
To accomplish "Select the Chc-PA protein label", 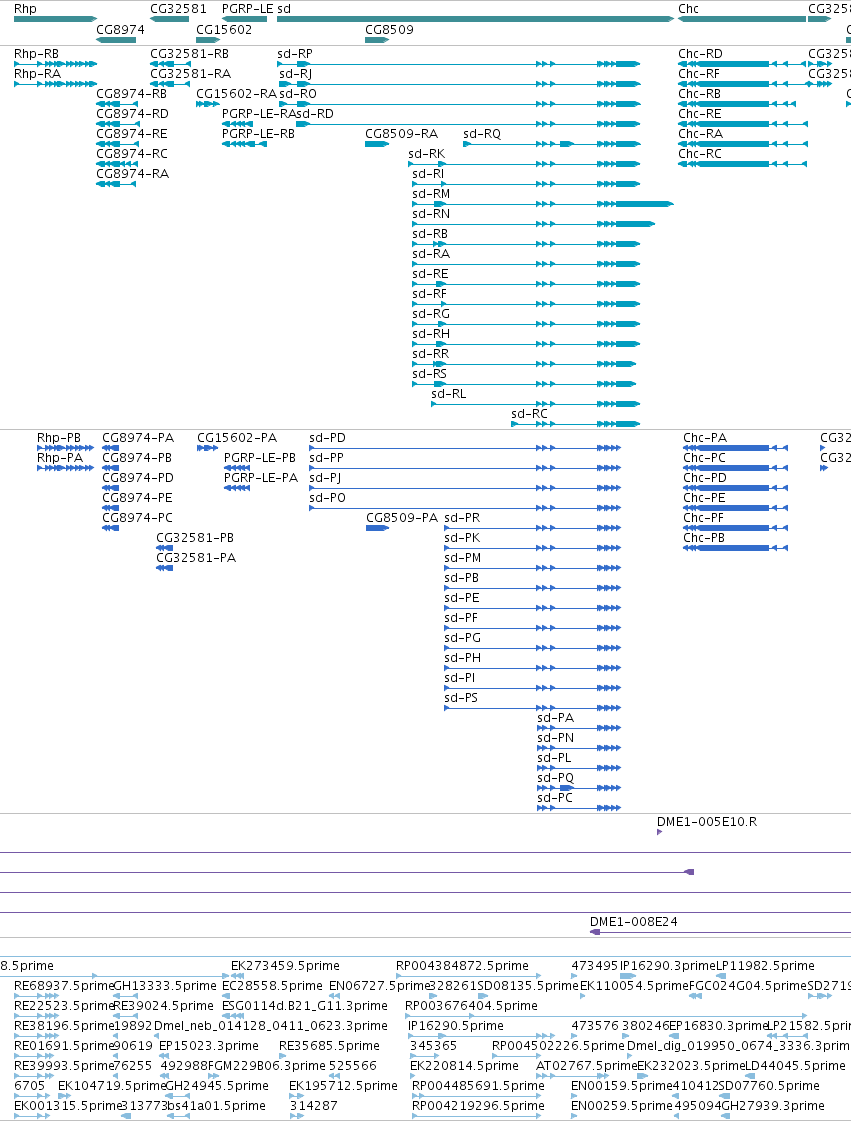I will (x=704, y=438).
